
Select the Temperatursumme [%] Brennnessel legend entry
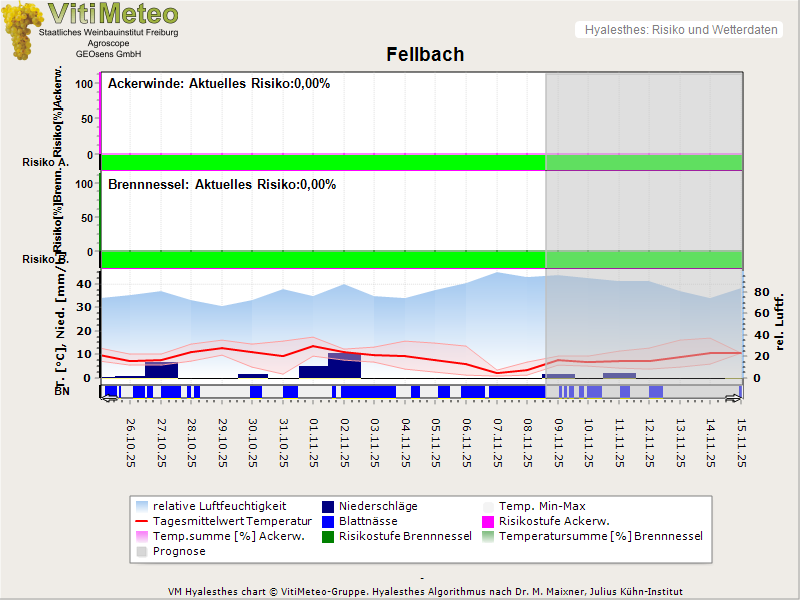(600, 536)
